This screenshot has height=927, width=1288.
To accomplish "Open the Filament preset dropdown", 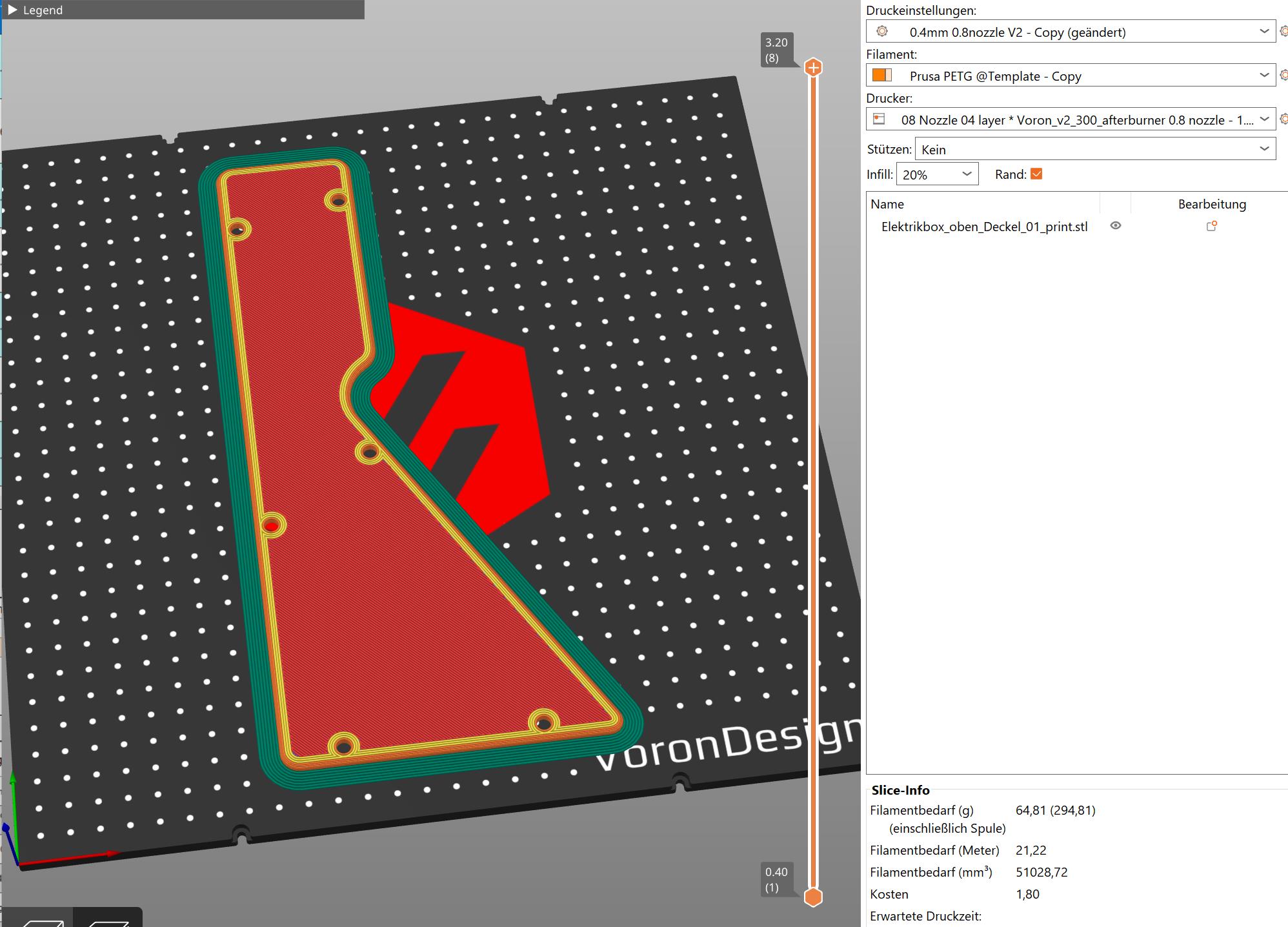I will tap(1071, 76).
